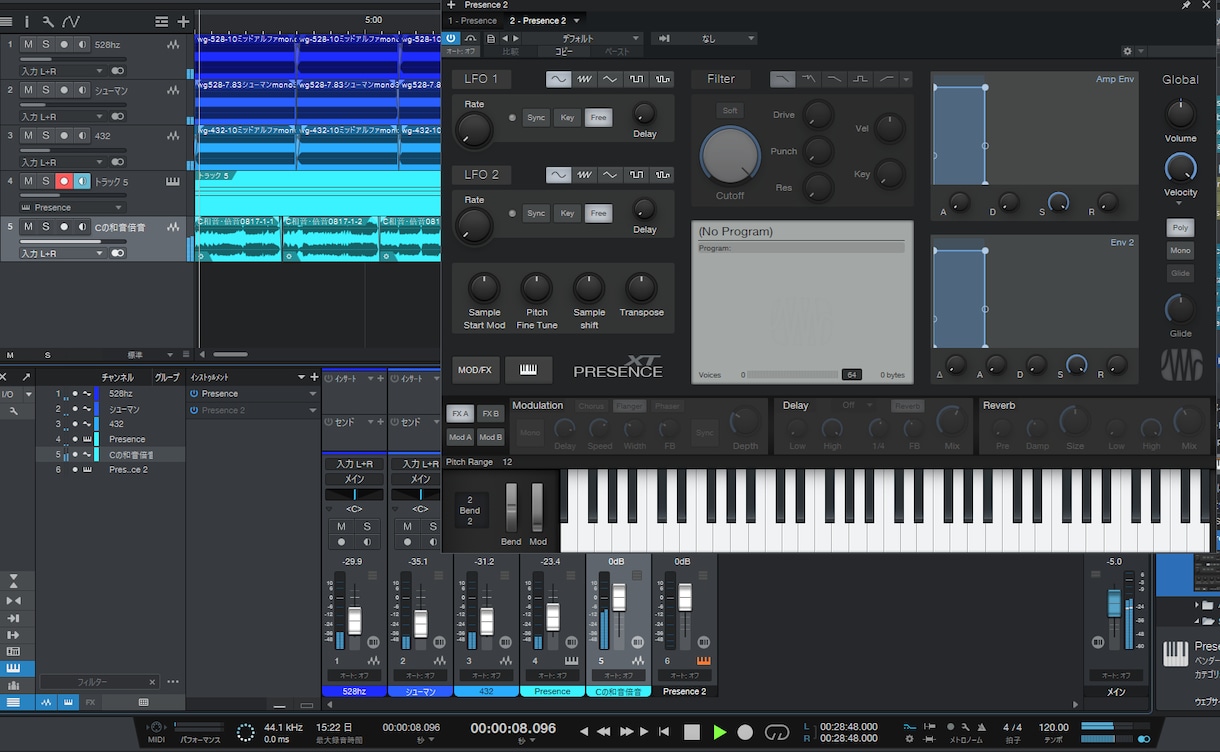Click the Play button in the transport
Viewport: 1220px width, 752px height.
click(x=719, y=732)
